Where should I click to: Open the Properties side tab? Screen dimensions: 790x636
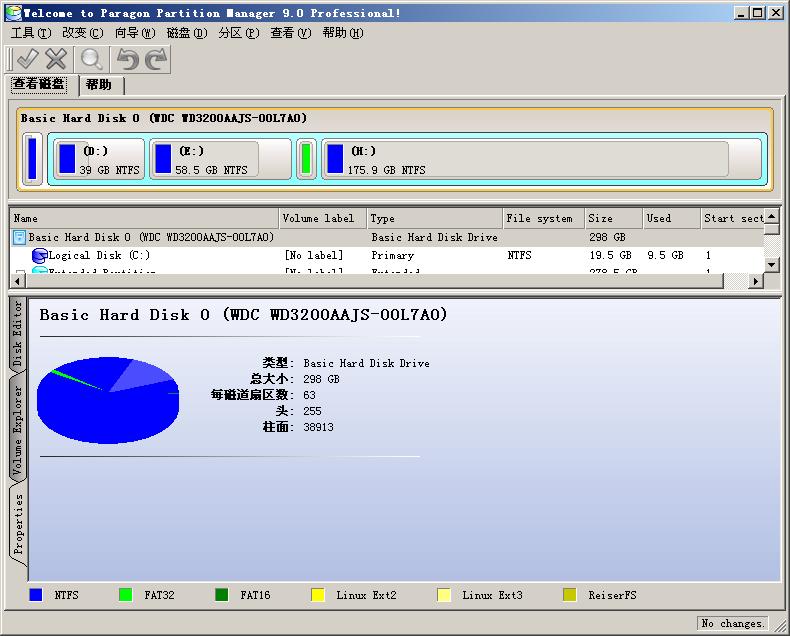[x=18, y=524]
